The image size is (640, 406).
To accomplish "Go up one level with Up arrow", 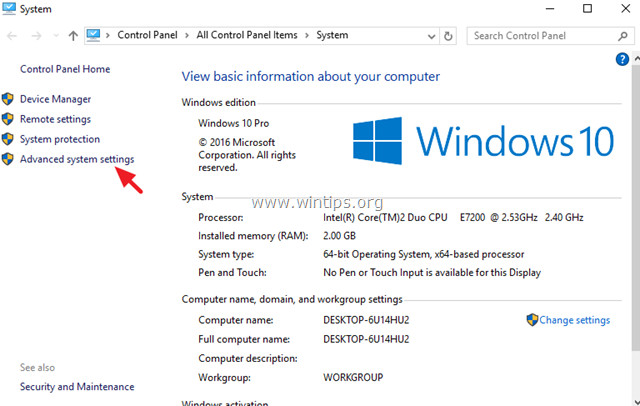I will [x=73, y=36].
